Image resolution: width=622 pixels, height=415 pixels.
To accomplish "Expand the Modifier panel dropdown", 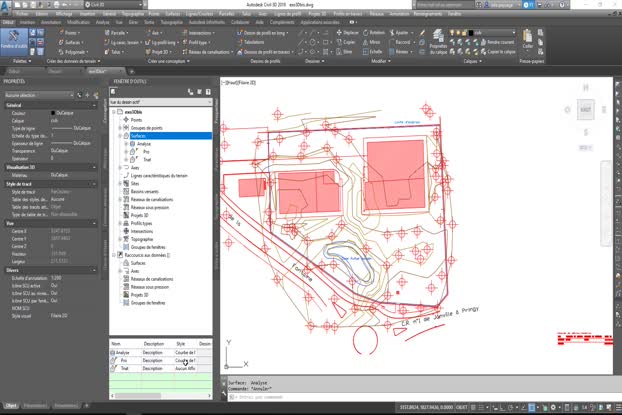I will pyautogui.click(x=381, y=61).
